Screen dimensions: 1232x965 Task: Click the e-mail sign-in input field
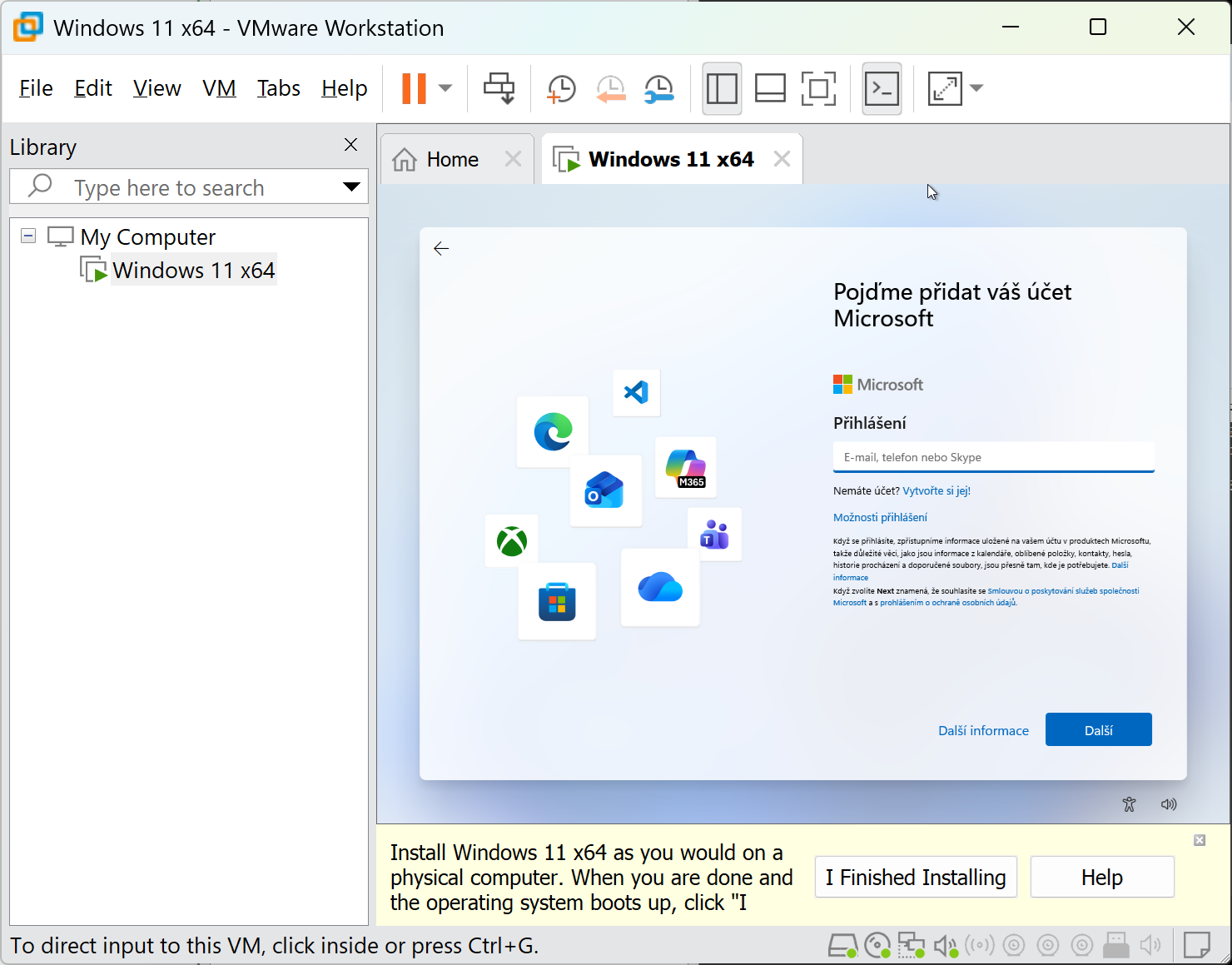click(x=993, y=457)
